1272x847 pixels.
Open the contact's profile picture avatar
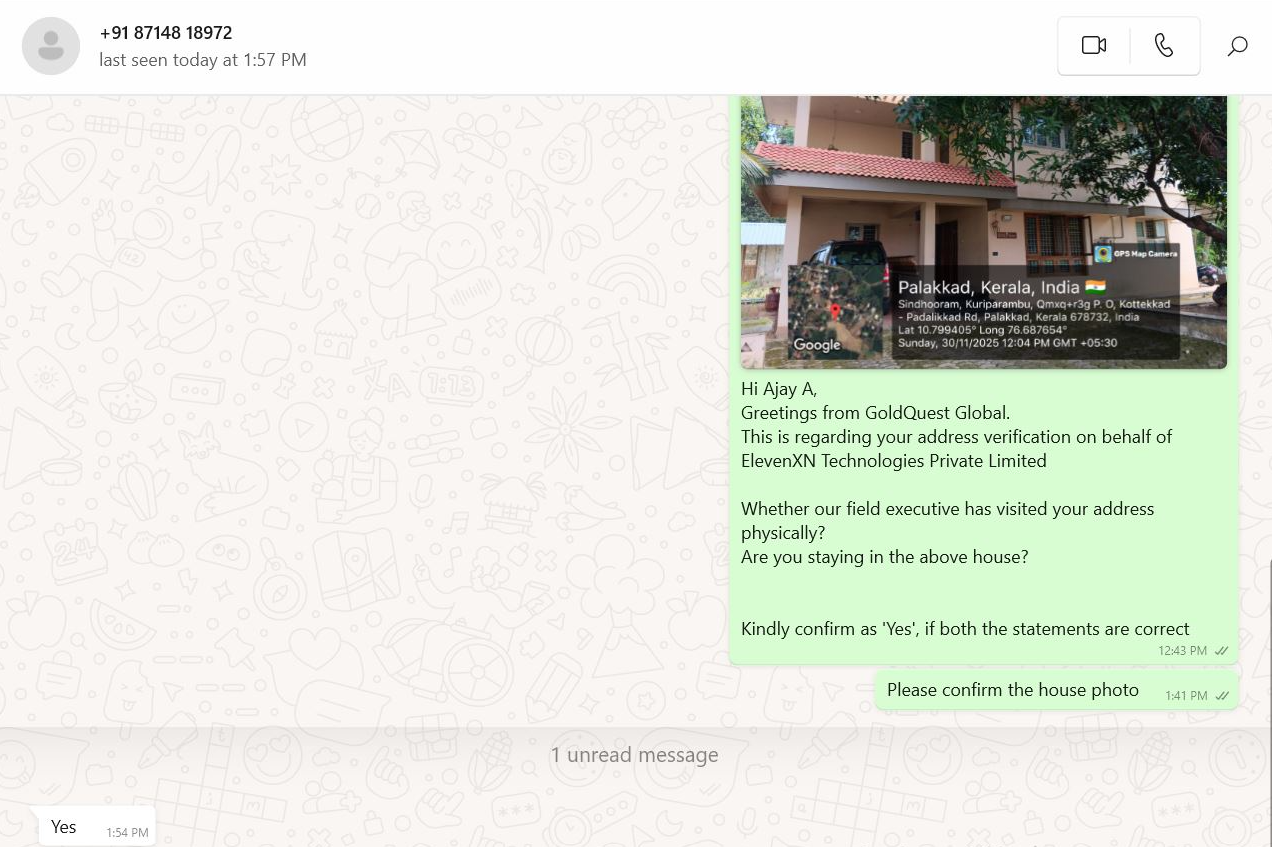point(51,46)
